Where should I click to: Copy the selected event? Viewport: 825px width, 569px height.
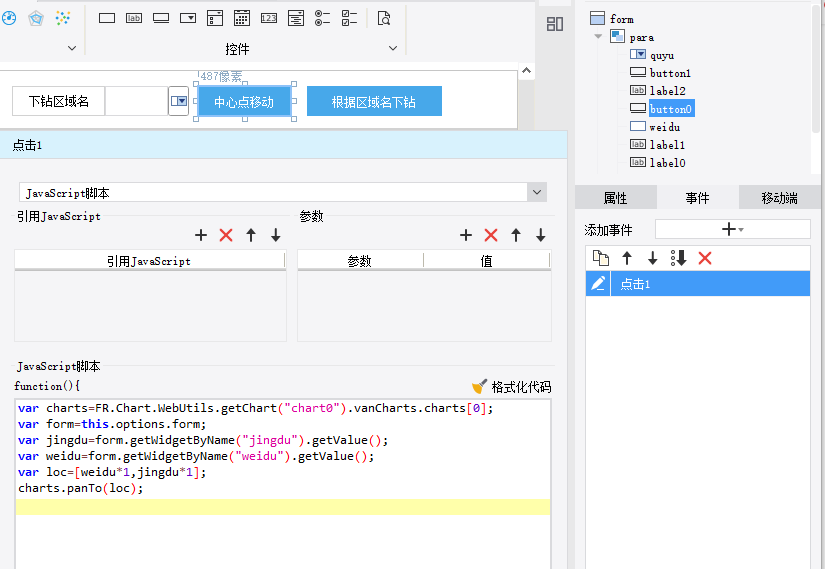[601, 258]
